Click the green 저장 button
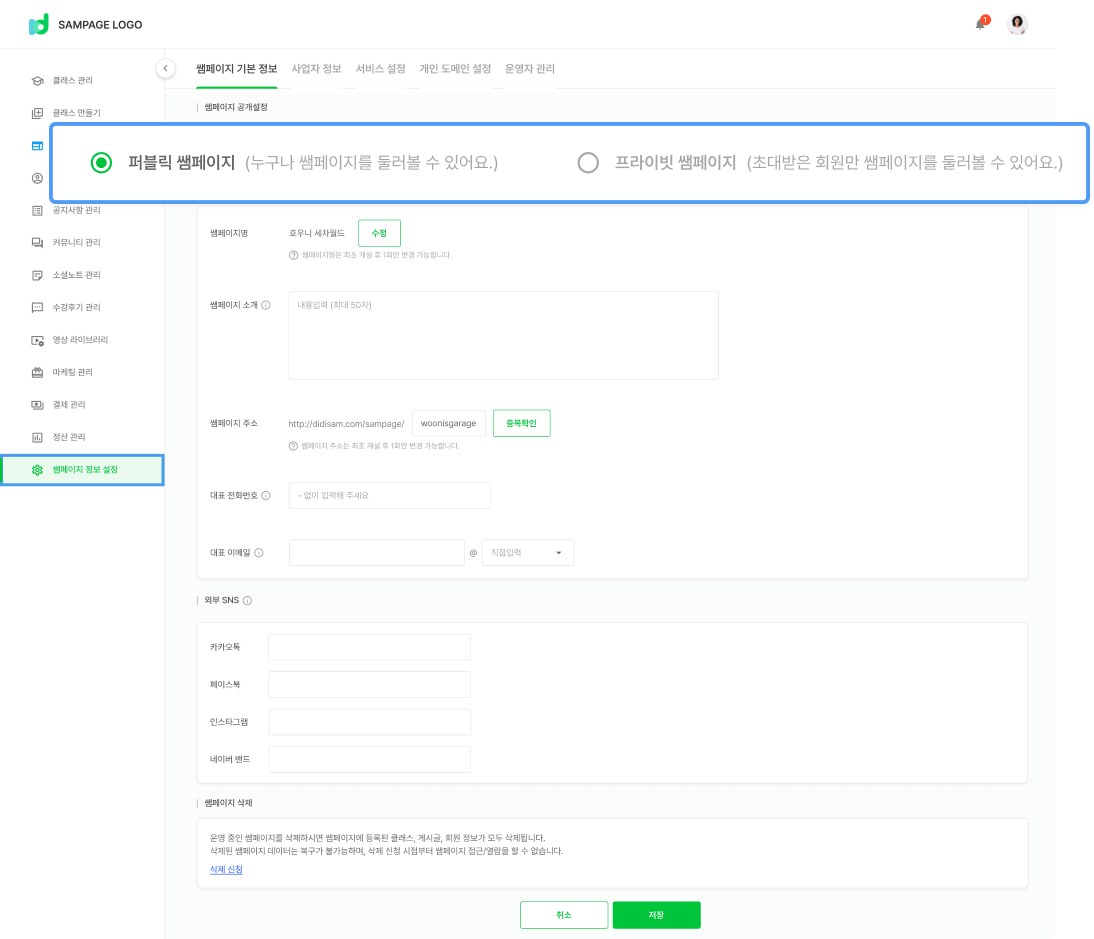 [x=656, y=915]
